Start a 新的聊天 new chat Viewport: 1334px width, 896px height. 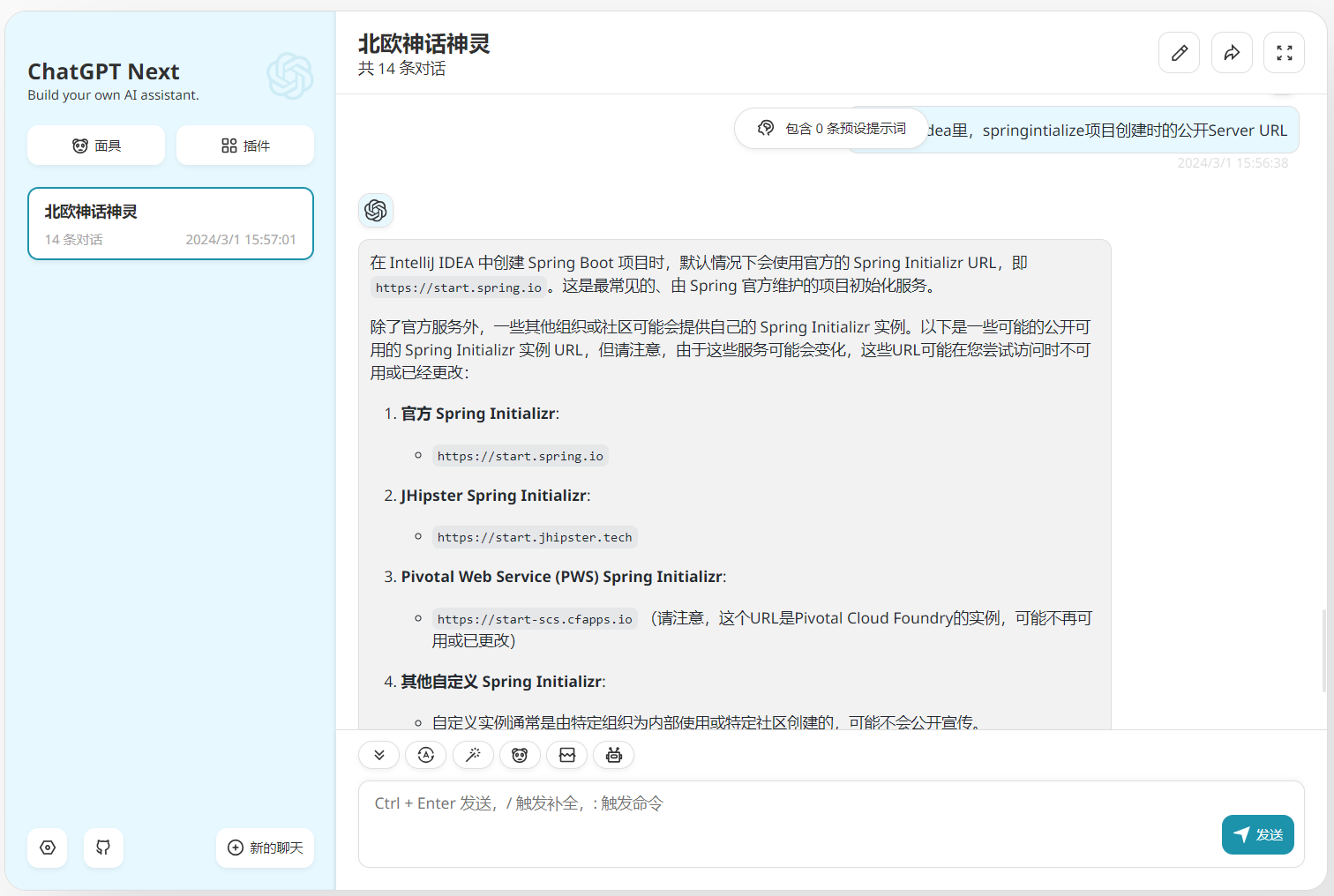tap(265, 847)
